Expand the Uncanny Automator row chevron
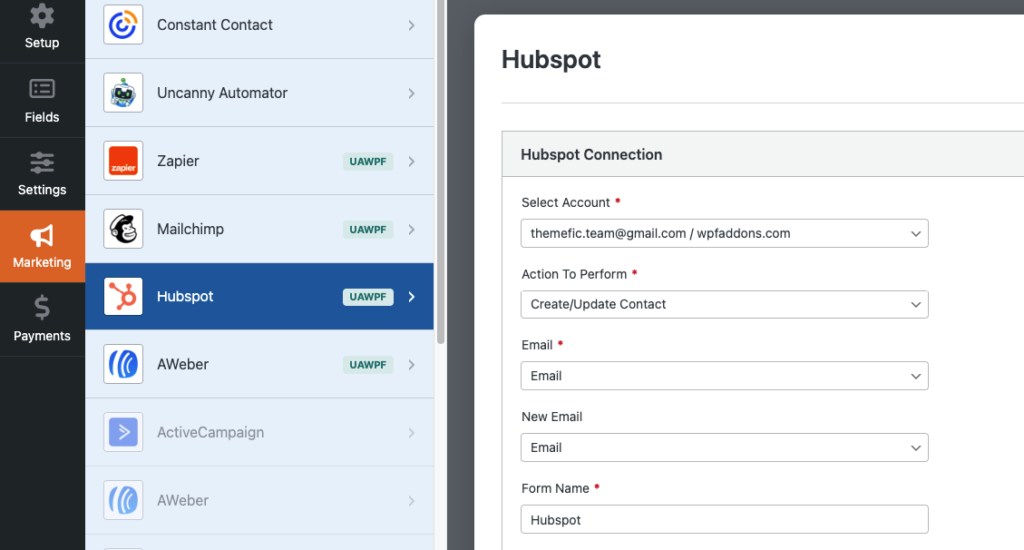Image resolution: width=1024 pixels, height=550 pixels. click(411, 93)
